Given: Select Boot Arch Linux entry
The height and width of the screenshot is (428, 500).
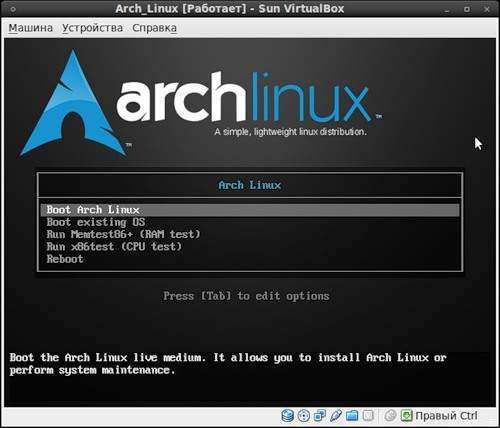Looking at the screenshot, I should pyautogui.click(x=250, y=210).
